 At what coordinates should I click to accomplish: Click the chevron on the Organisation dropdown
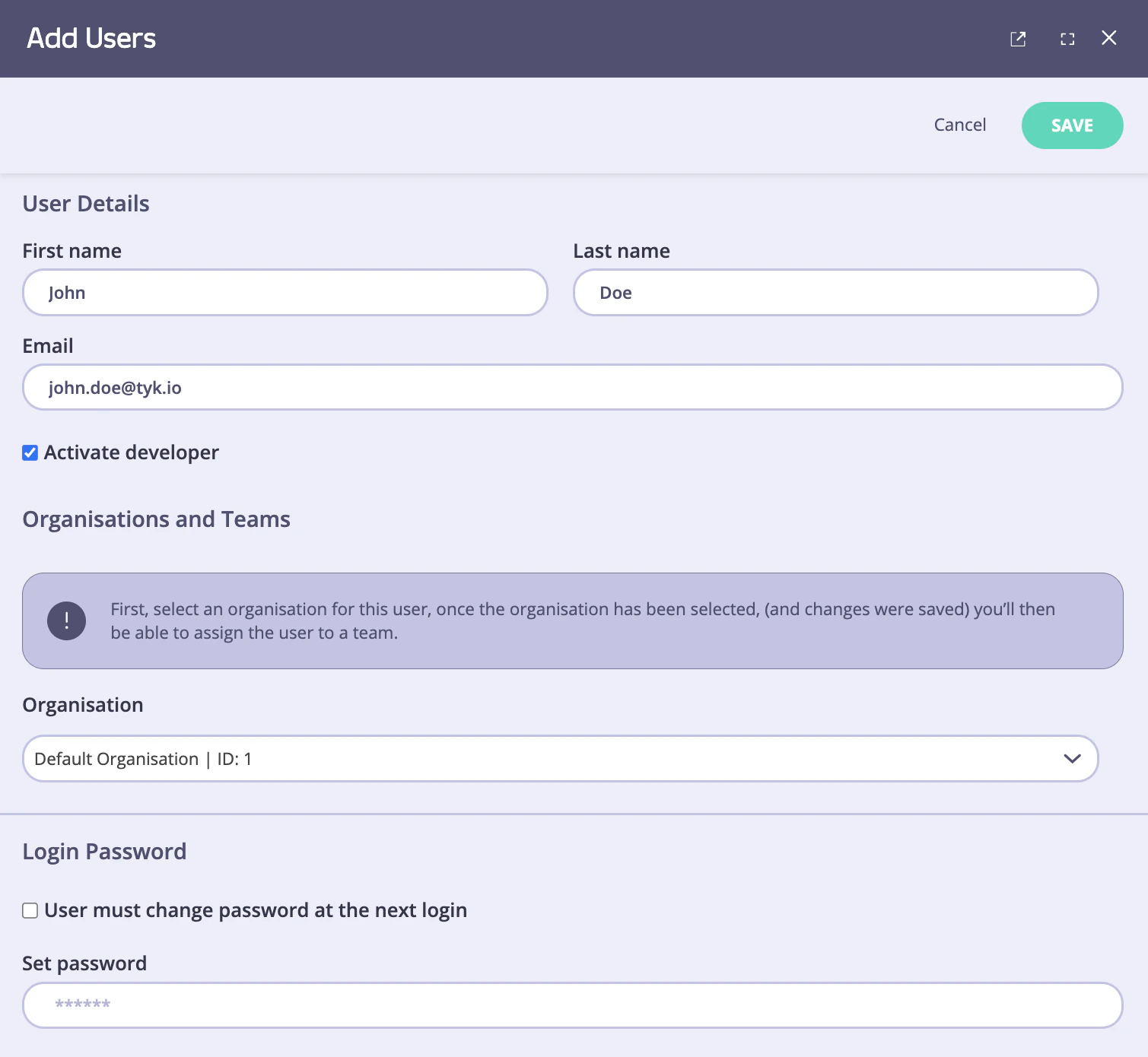pos(1072,758)
